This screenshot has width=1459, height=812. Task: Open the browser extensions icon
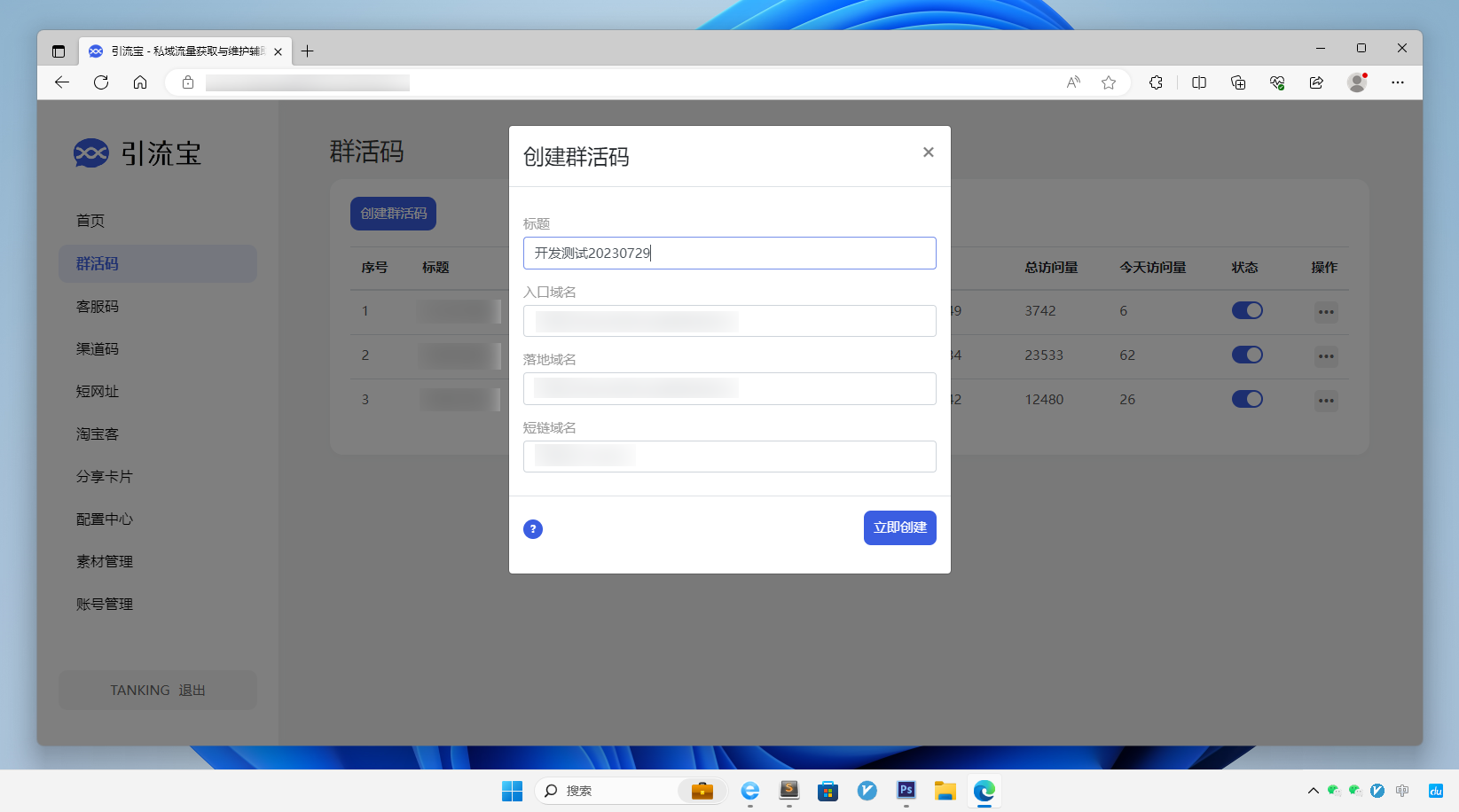(x=1156, y=82)
